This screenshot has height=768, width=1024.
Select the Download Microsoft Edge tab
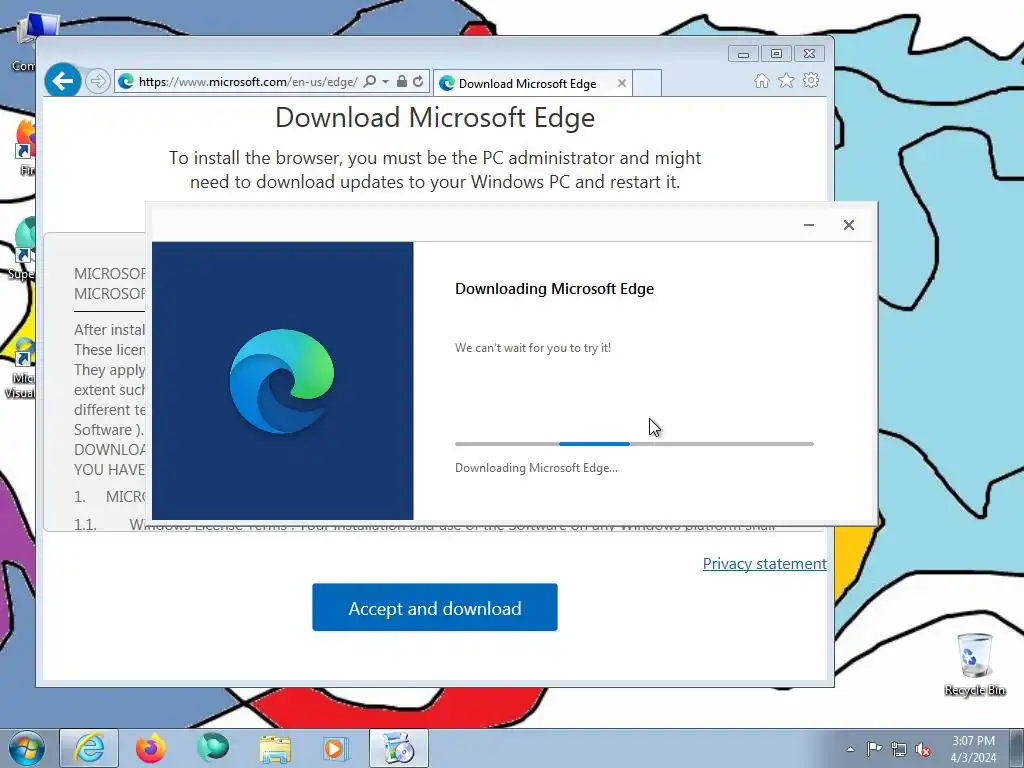(532, 83)
